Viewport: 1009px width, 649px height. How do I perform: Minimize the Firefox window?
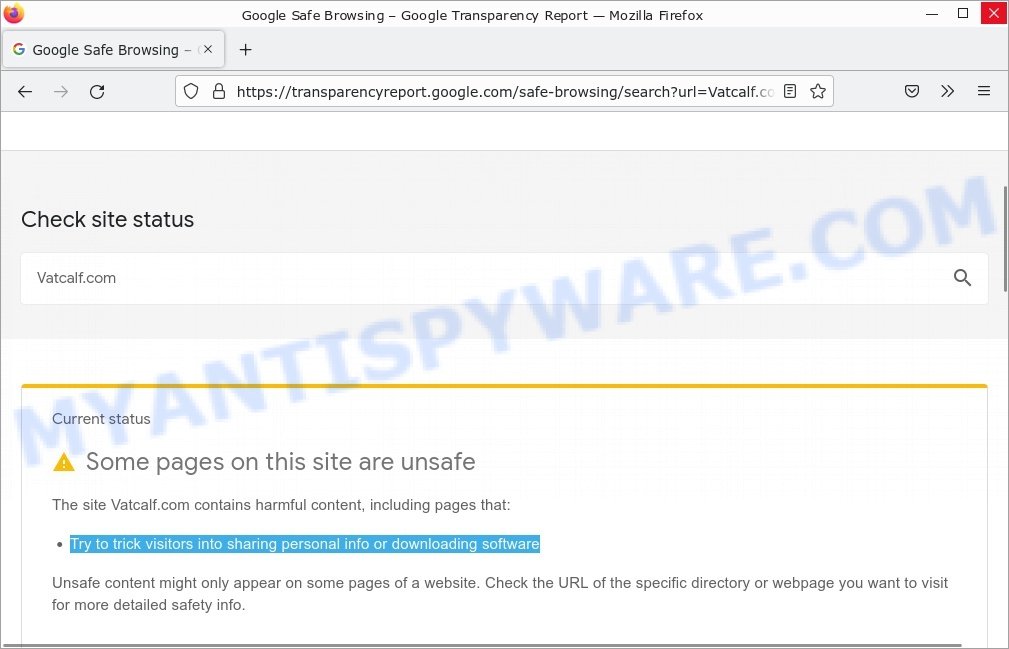[932, 14]
